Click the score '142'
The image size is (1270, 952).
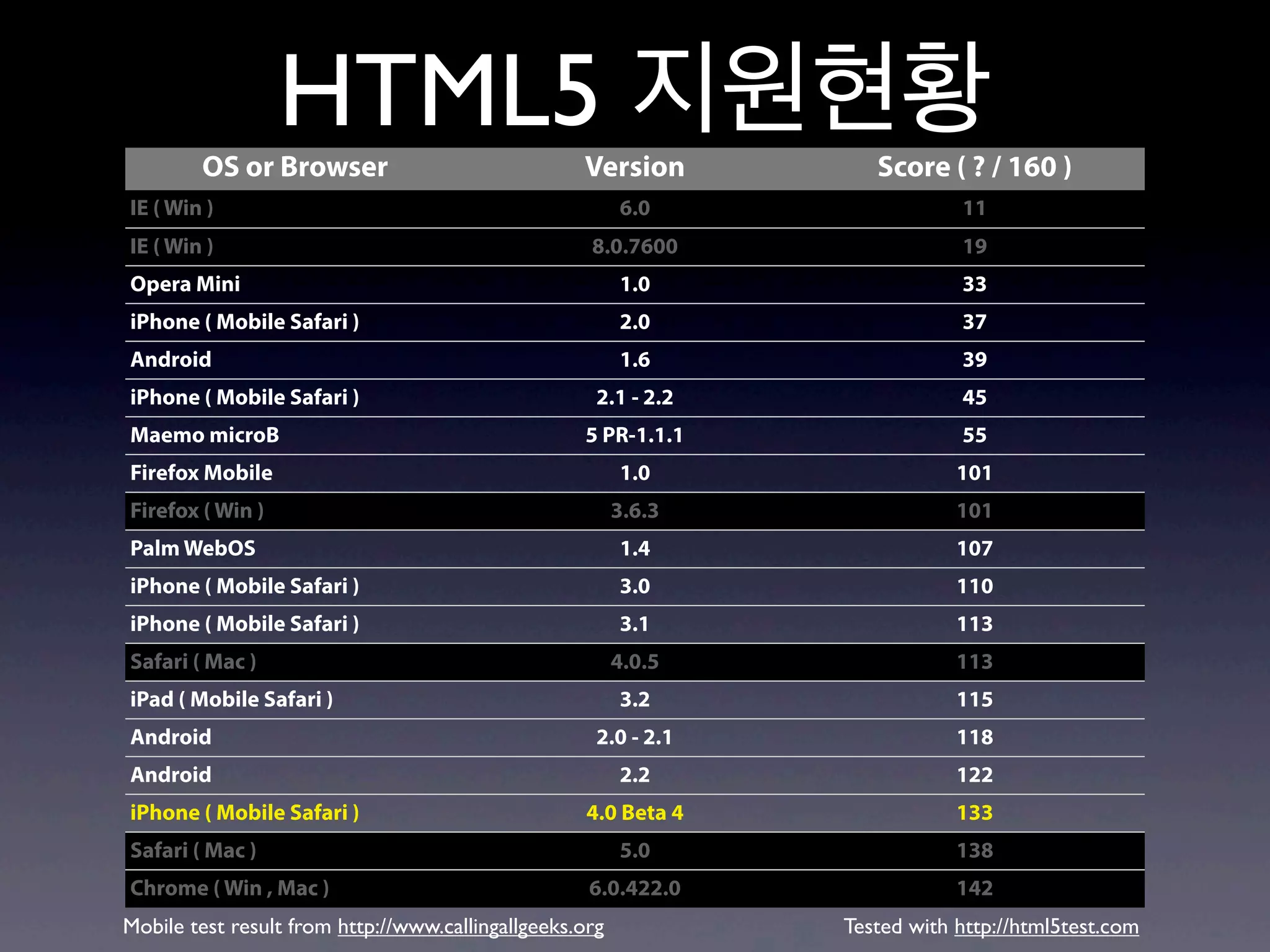tap(975, 888)
